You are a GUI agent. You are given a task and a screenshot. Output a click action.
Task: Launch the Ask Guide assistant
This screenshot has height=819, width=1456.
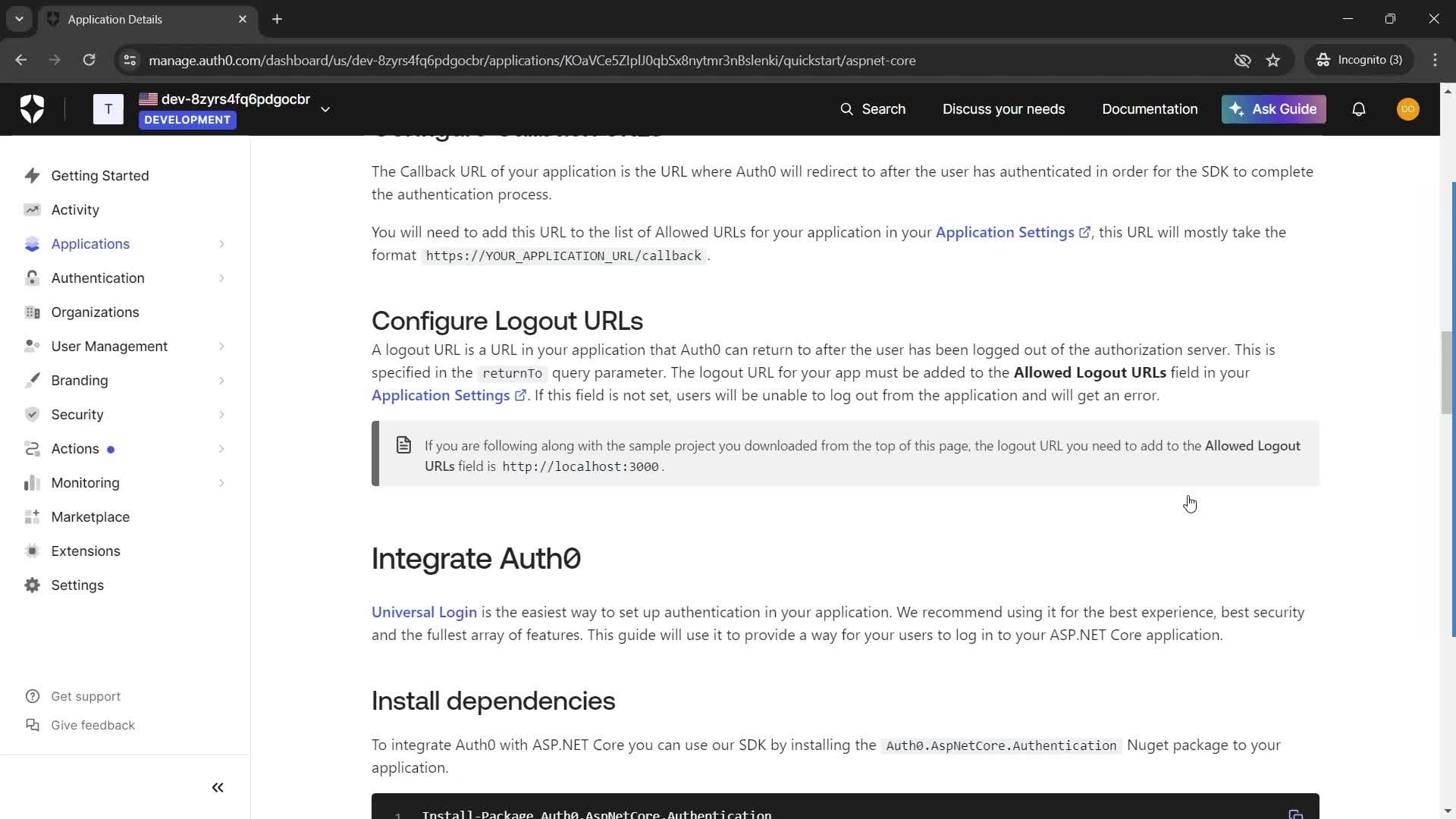(1273, 109)
